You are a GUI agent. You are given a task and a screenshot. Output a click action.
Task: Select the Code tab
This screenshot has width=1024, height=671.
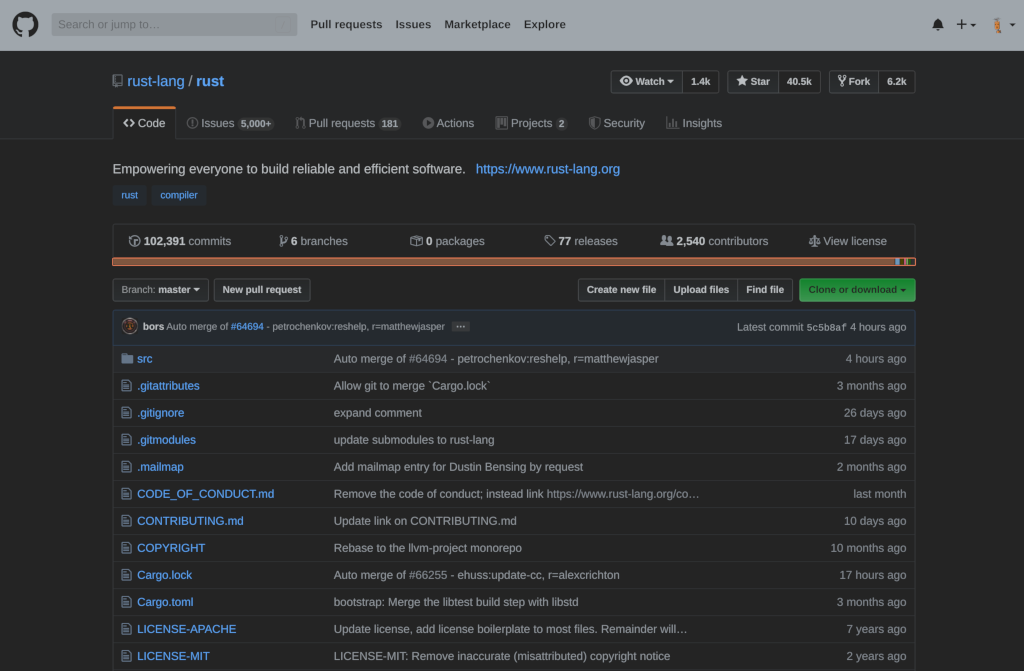tap(144, 123)
